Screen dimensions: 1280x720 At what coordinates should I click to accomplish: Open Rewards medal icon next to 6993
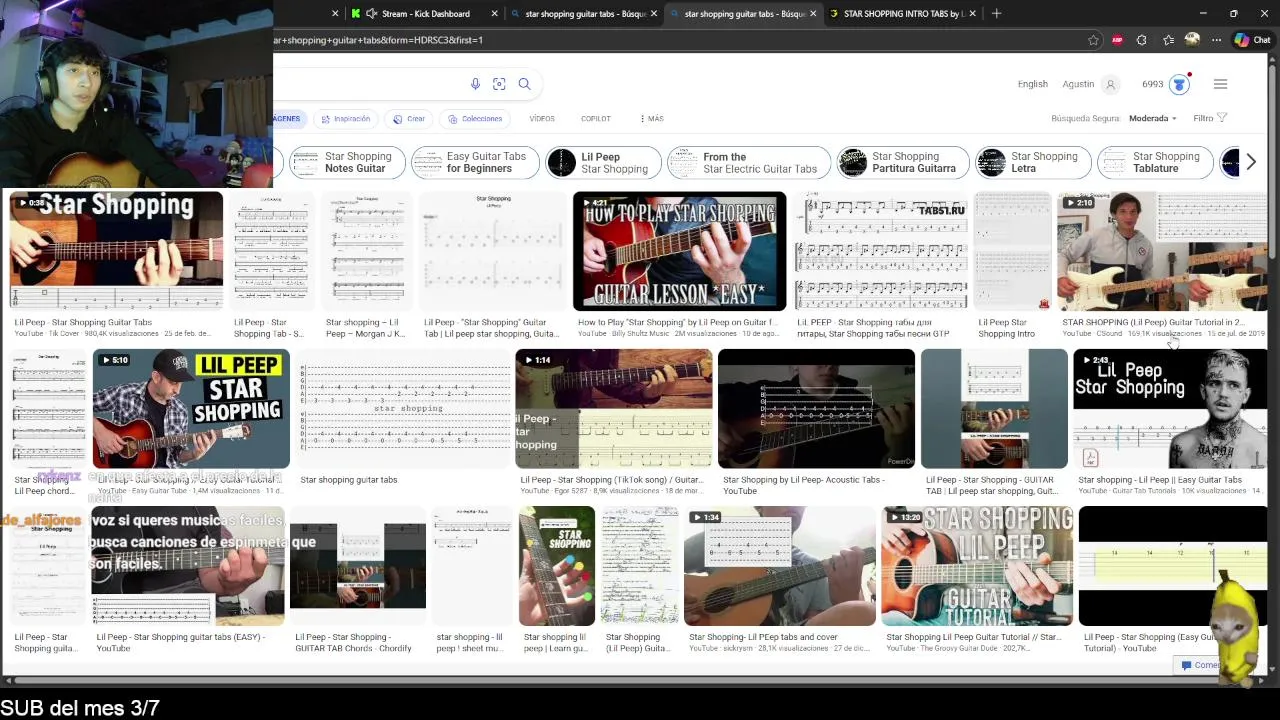[x=1179, y=84]
